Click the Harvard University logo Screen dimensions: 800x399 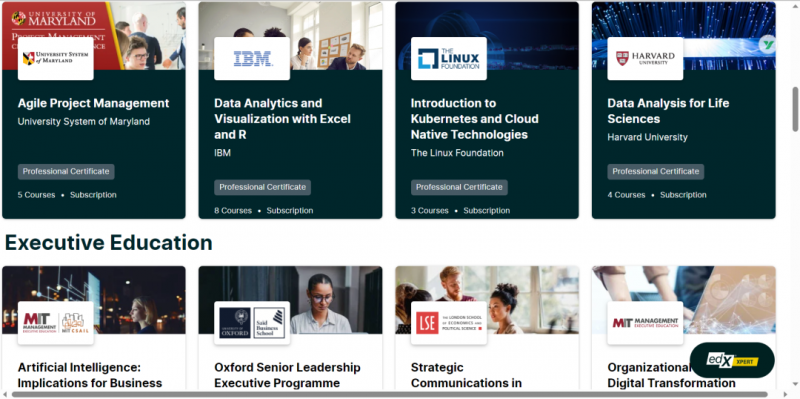pyautogui.click(x=645, y=59)
